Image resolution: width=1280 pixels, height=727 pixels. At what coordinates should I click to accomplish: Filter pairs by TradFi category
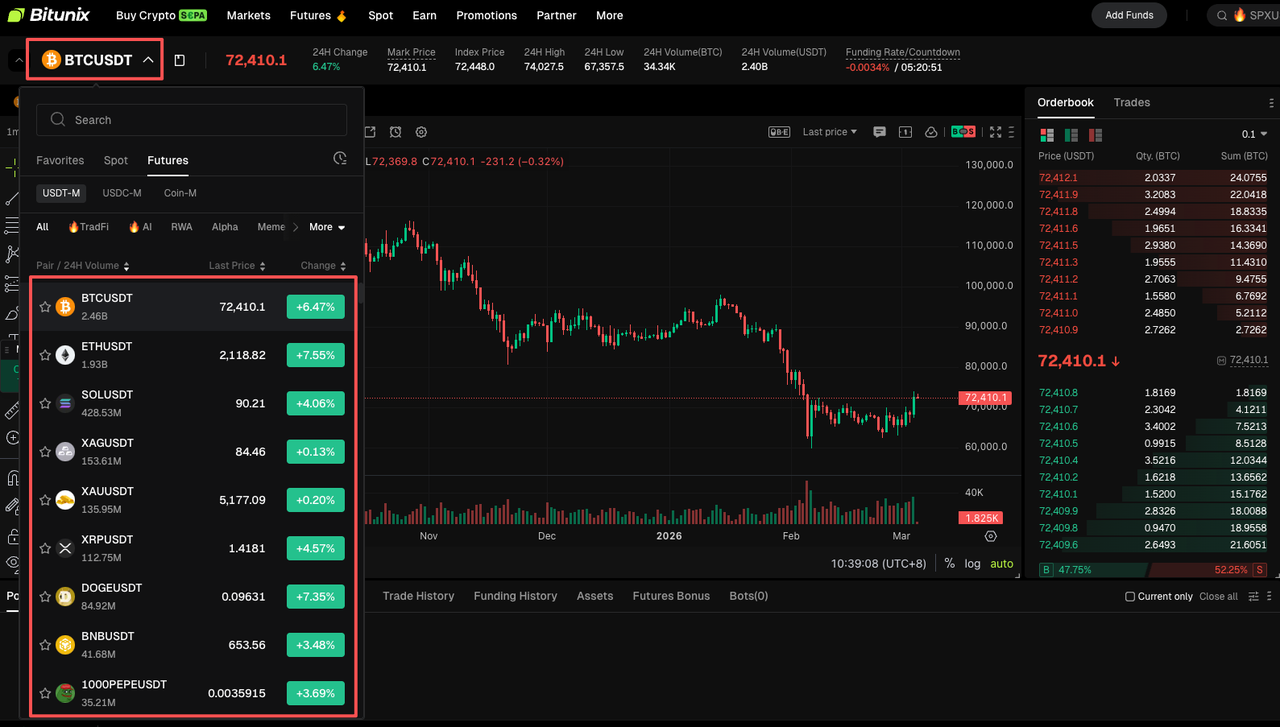pos(88,227)
